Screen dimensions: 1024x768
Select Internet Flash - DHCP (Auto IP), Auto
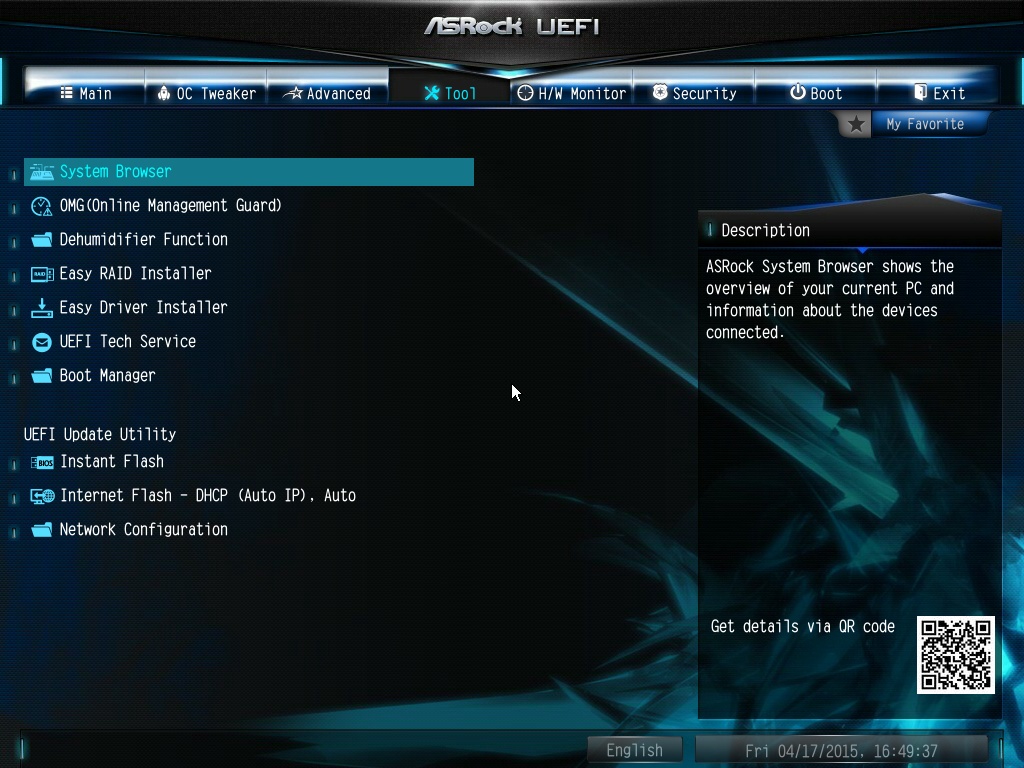208,496
